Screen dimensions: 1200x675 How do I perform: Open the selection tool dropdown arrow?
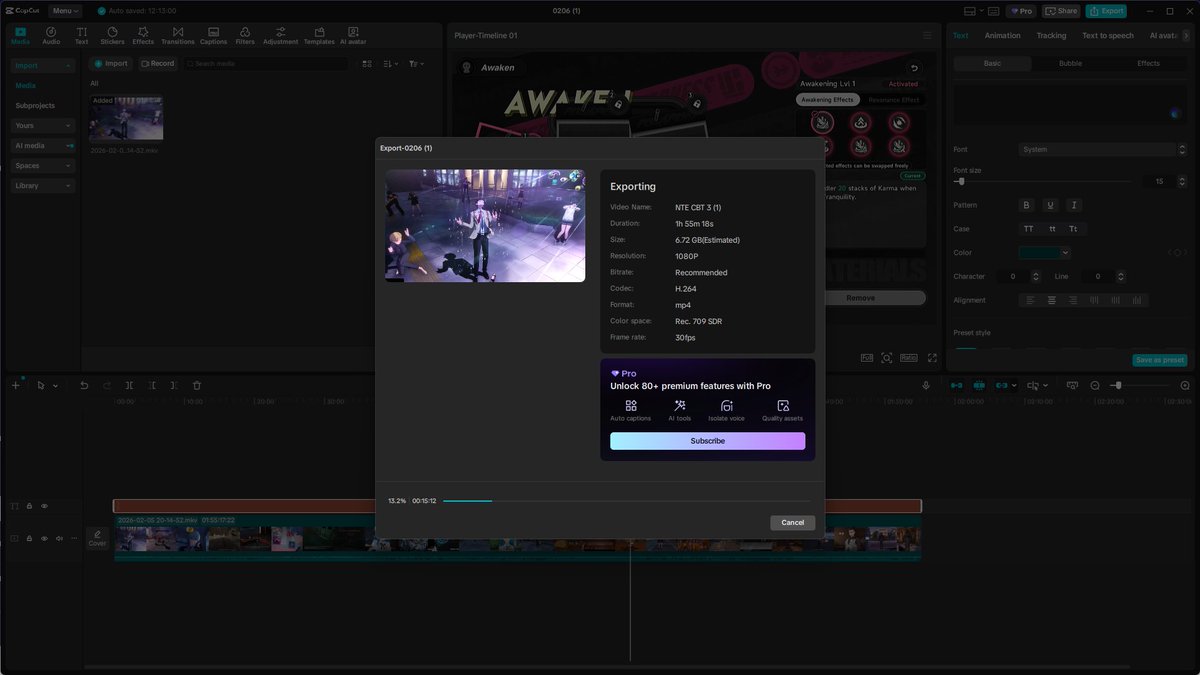pyautogui.click(x=55, y=385)
